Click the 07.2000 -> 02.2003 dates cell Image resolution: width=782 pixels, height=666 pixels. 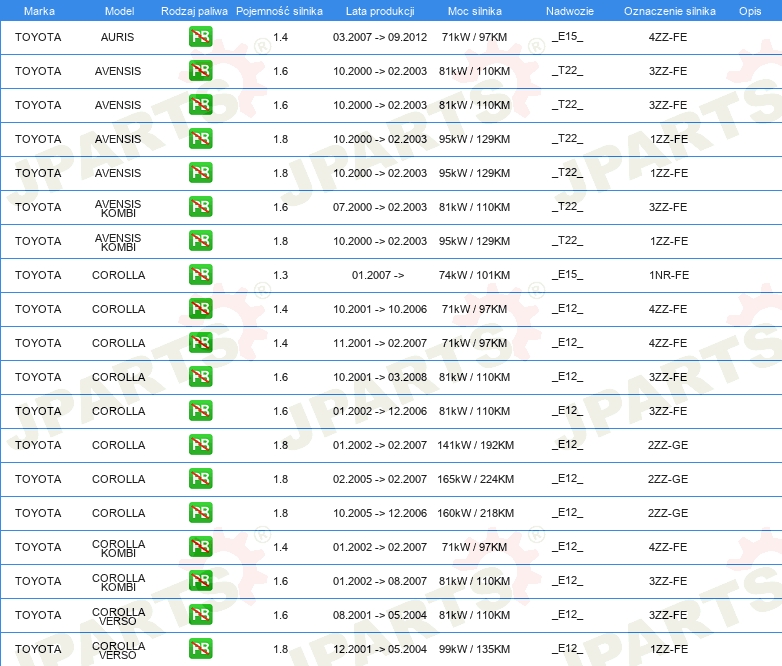click(x=380, y=207)
